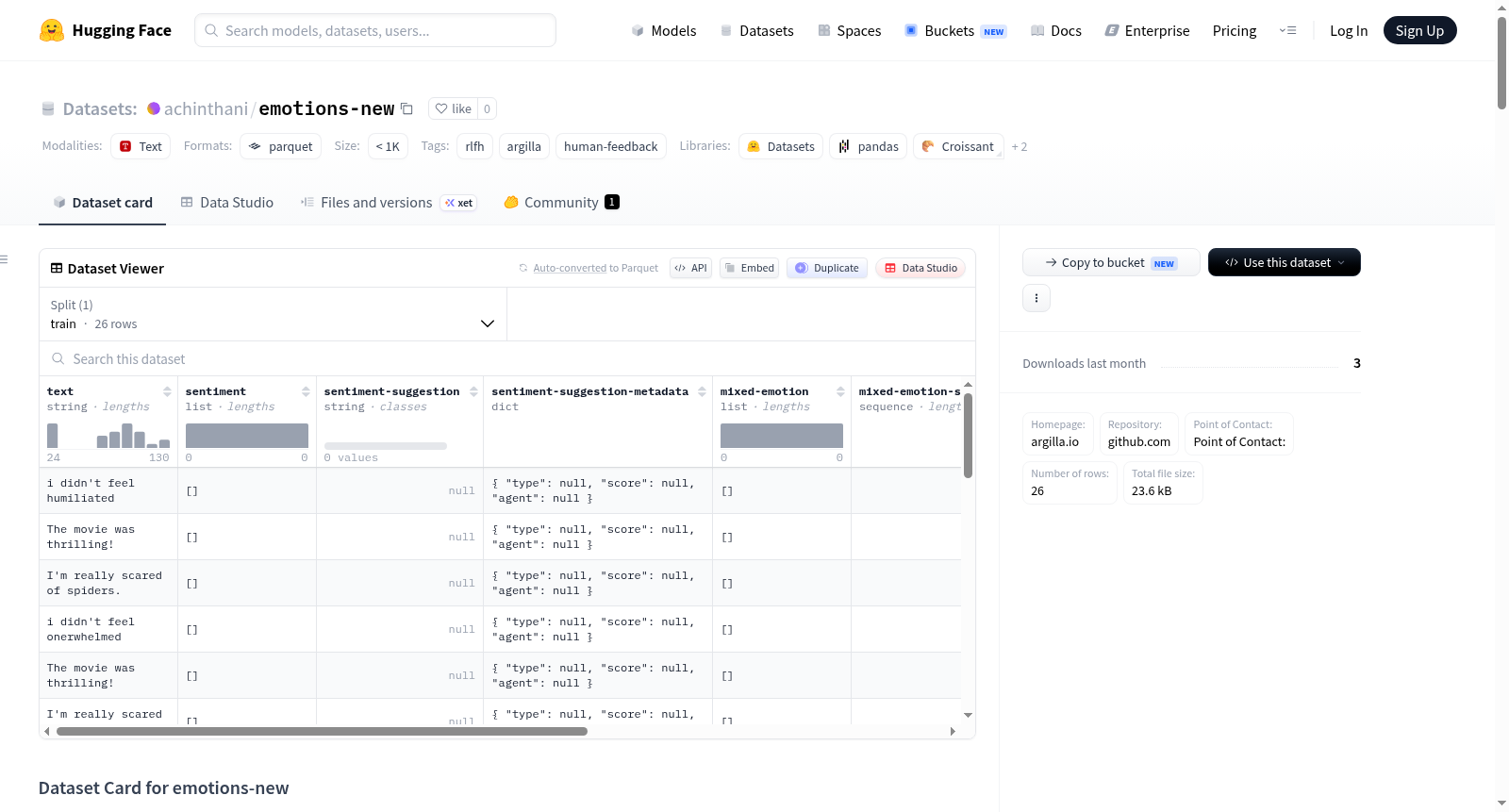Click the sentiment lengths histogram bar

coord(247,436)
